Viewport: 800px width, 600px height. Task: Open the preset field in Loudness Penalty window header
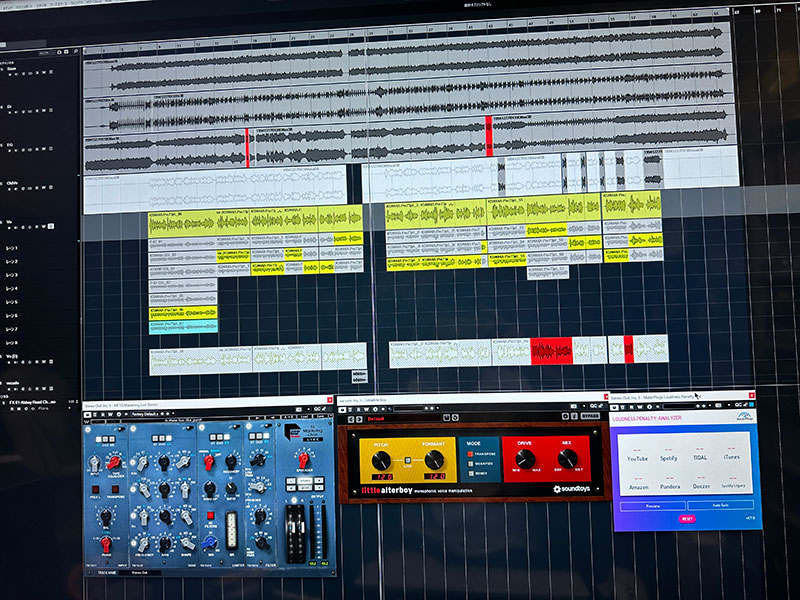678,407
